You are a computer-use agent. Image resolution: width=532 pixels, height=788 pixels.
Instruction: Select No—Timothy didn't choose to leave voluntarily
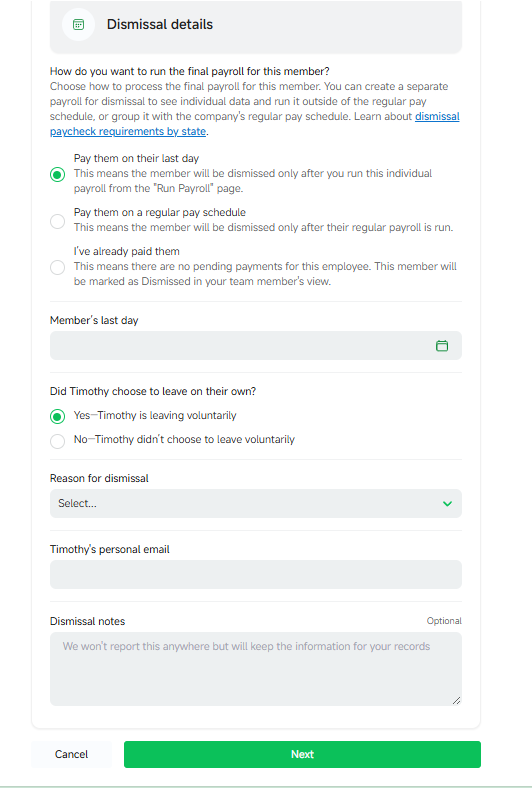(x=58, y=441)
